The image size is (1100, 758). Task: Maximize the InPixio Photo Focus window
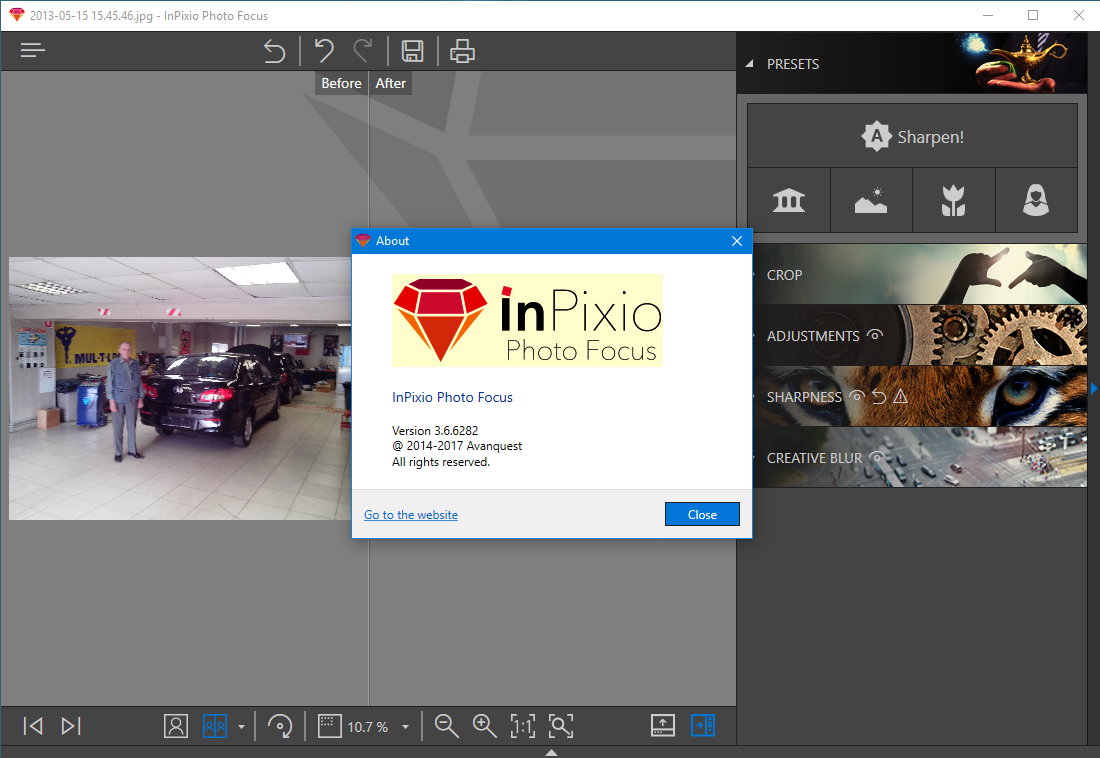tap(1033, 15)
